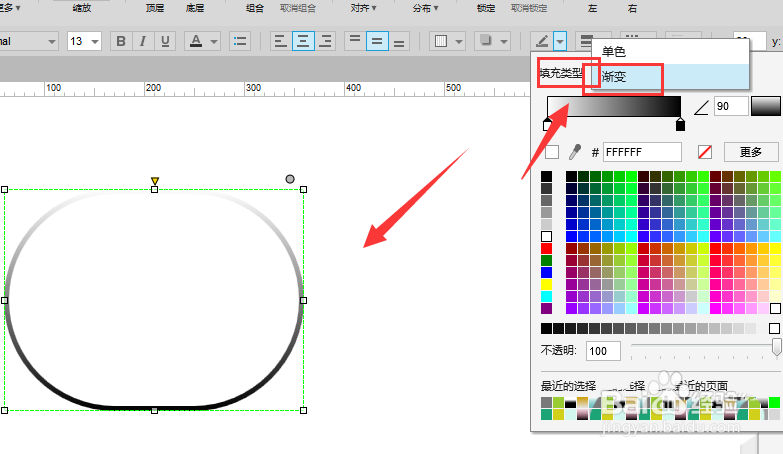
Task: Click the rounded shape on canvas
Action: tap(154, 300)
